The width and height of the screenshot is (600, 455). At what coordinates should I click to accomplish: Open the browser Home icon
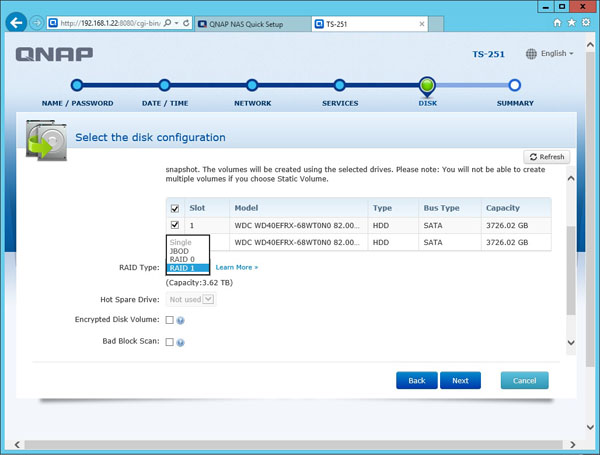tap(557, 23)
